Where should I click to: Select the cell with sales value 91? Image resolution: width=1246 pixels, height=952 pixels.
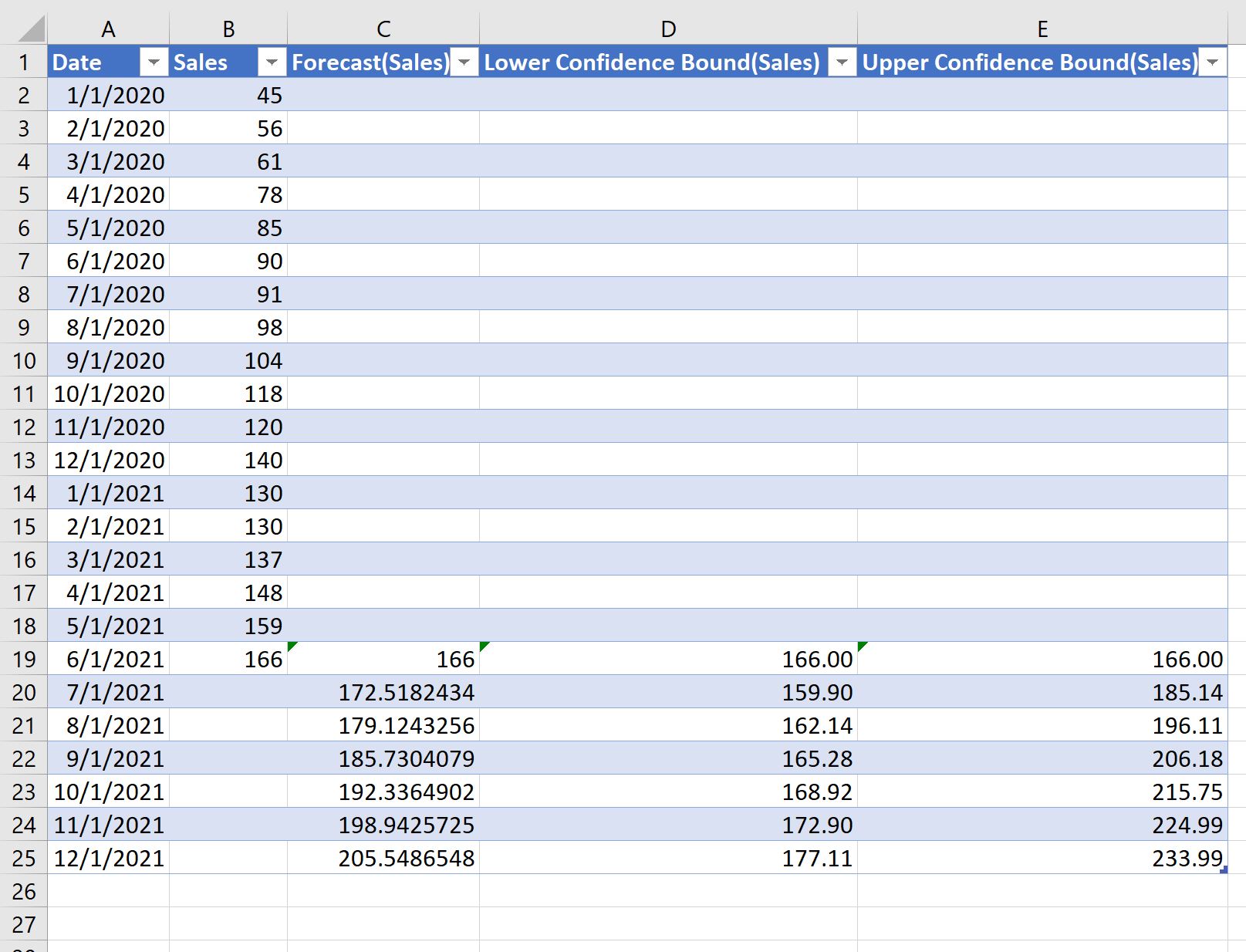click(x=228, y=295)
